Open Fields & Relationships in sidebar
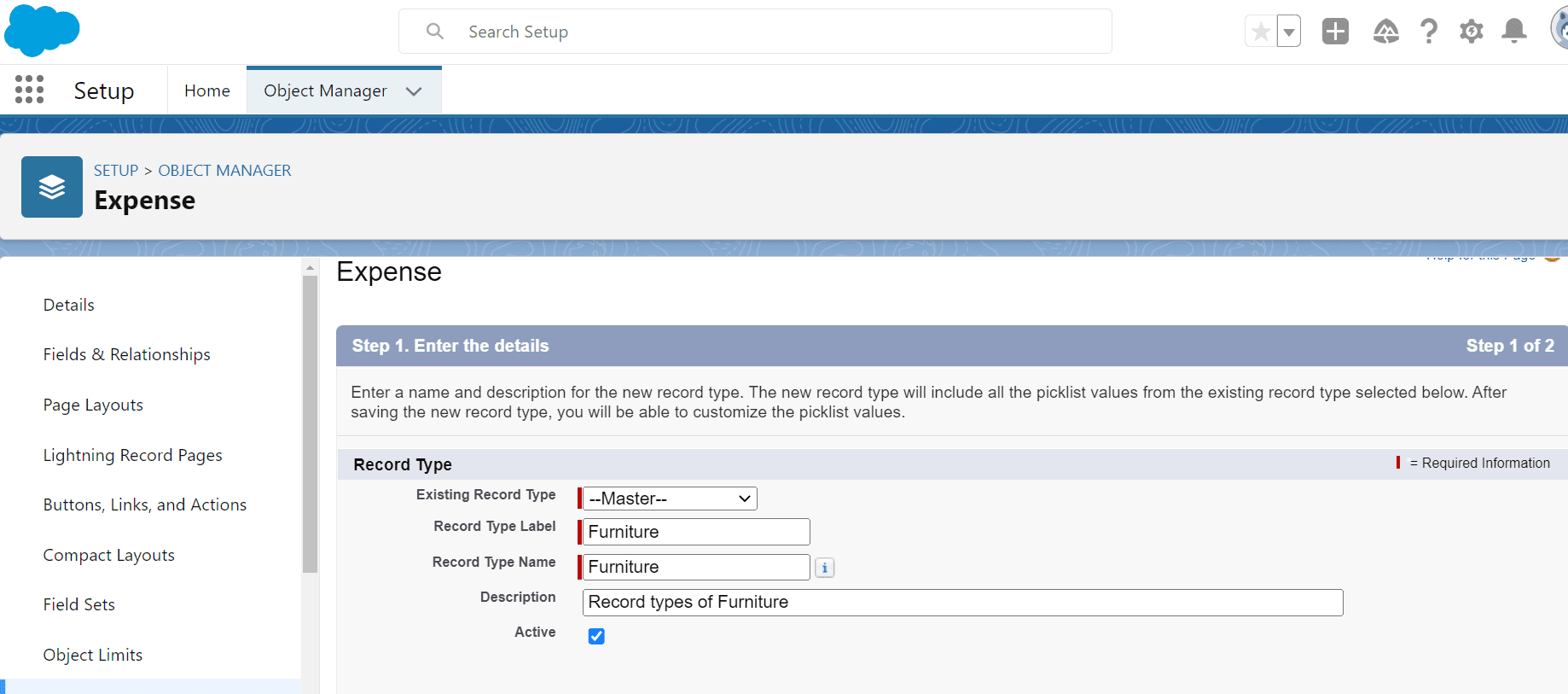This screenshot has height=694, width=1568. point(126,354)
